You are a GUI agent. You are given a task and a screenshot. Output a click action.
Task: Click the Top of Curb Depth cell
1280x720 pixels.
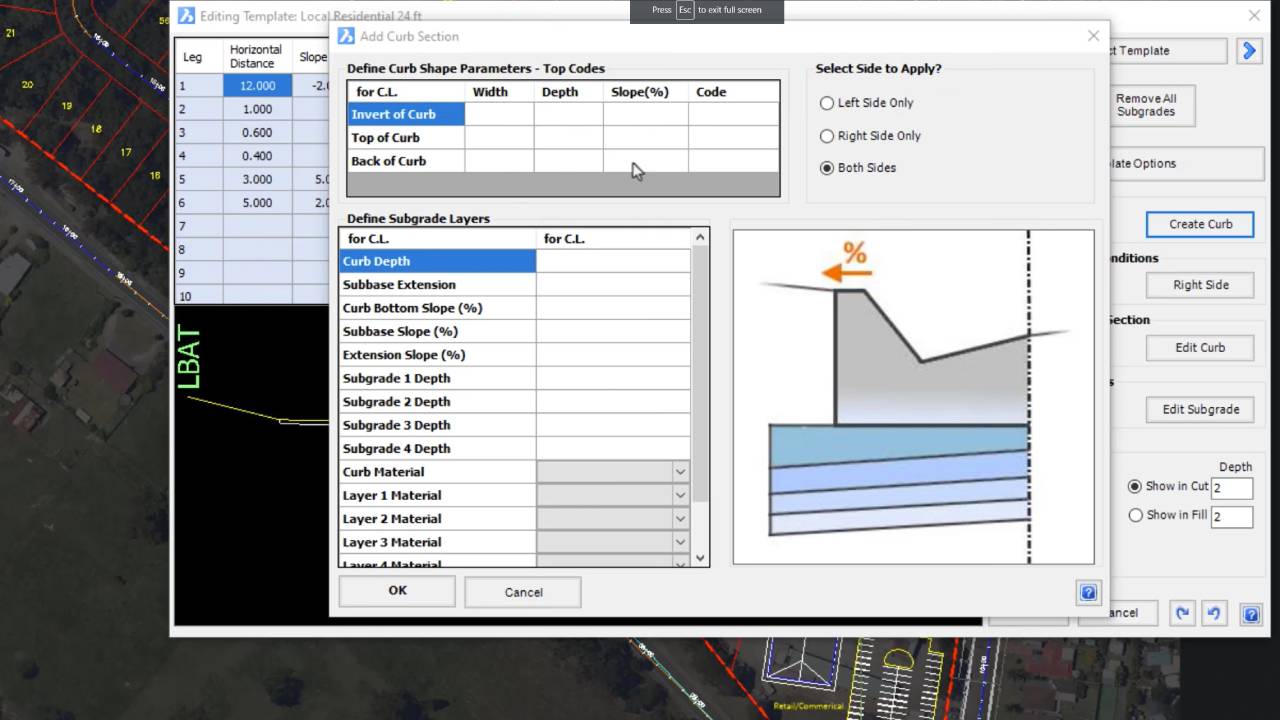[x=568, y=138]
